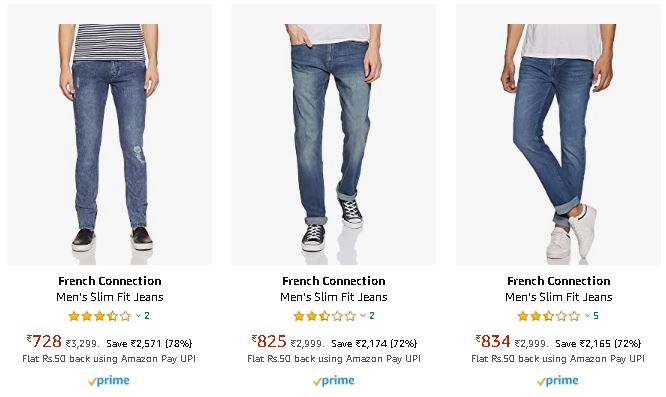Click the ₹834 price

tap(493, 341)
